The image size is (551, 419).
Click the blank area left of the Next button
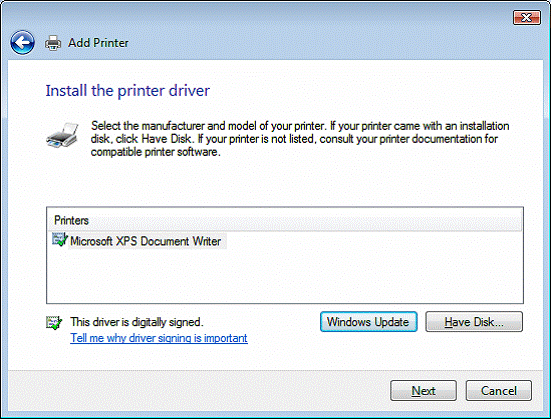pyautogui.click(x=197, y=390)
